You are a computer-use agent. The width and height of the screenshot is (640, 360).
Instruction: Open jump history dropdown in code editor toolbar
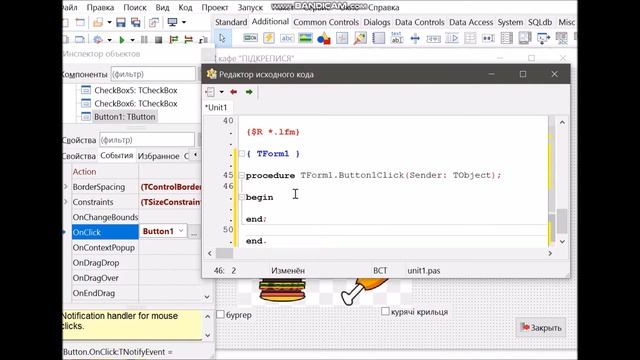coord(222,92)
